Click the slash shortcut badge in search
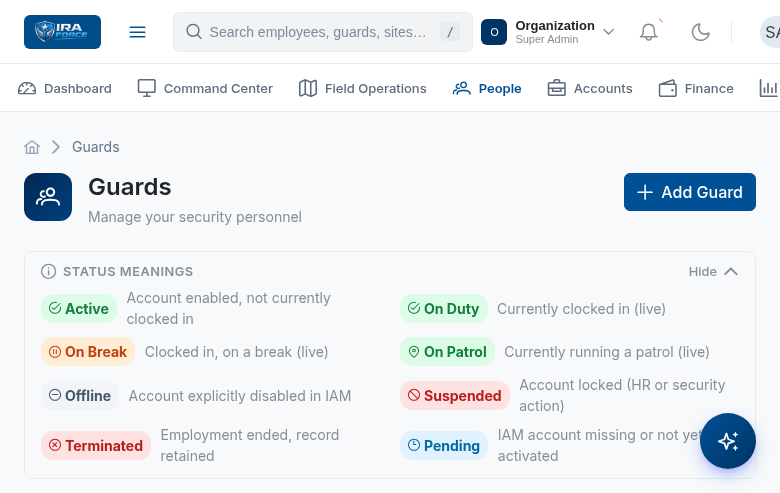 (x=450, y=32)
